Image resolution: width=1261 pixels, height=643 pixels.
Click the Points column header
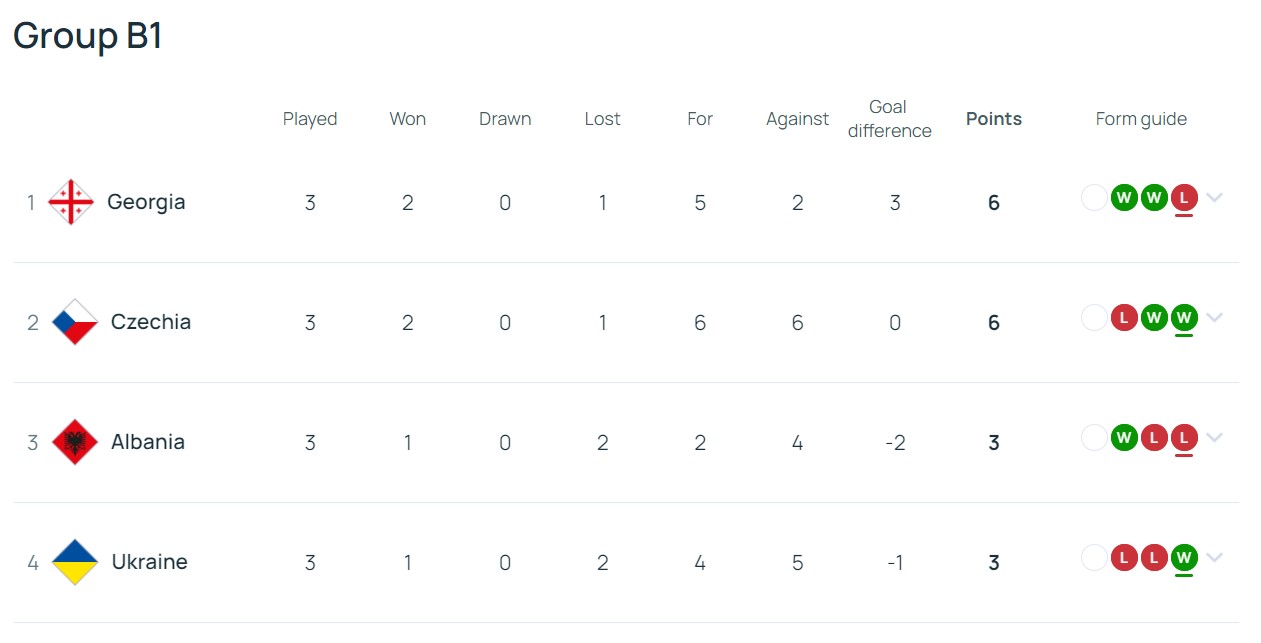994,119
